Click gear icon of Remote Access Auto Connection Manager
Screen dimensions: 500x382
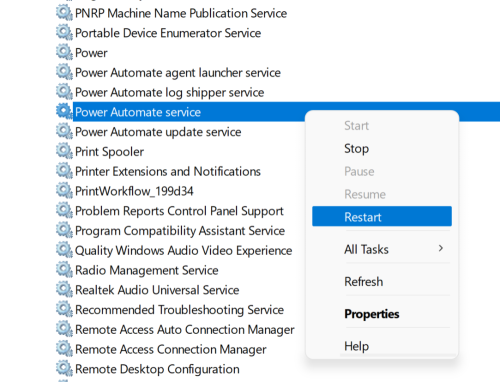(x=64, y=329)
